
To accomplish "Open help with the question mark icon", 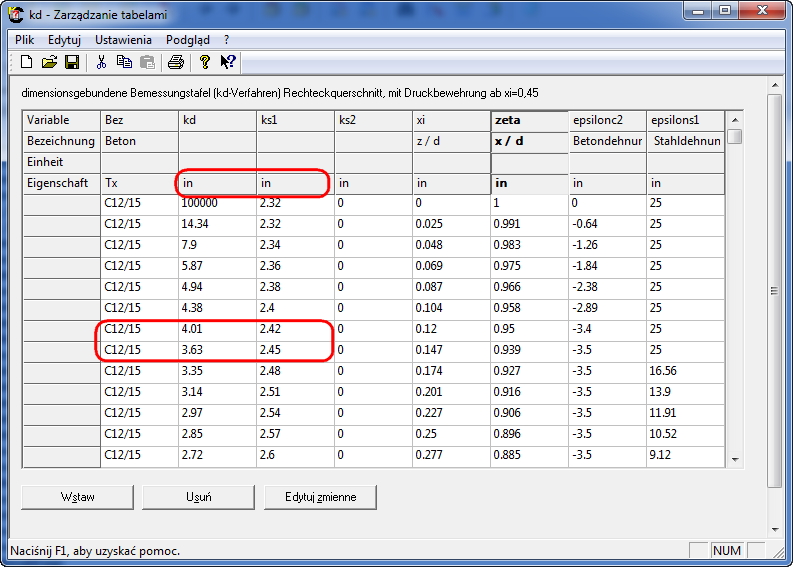I will pos(205,62).
